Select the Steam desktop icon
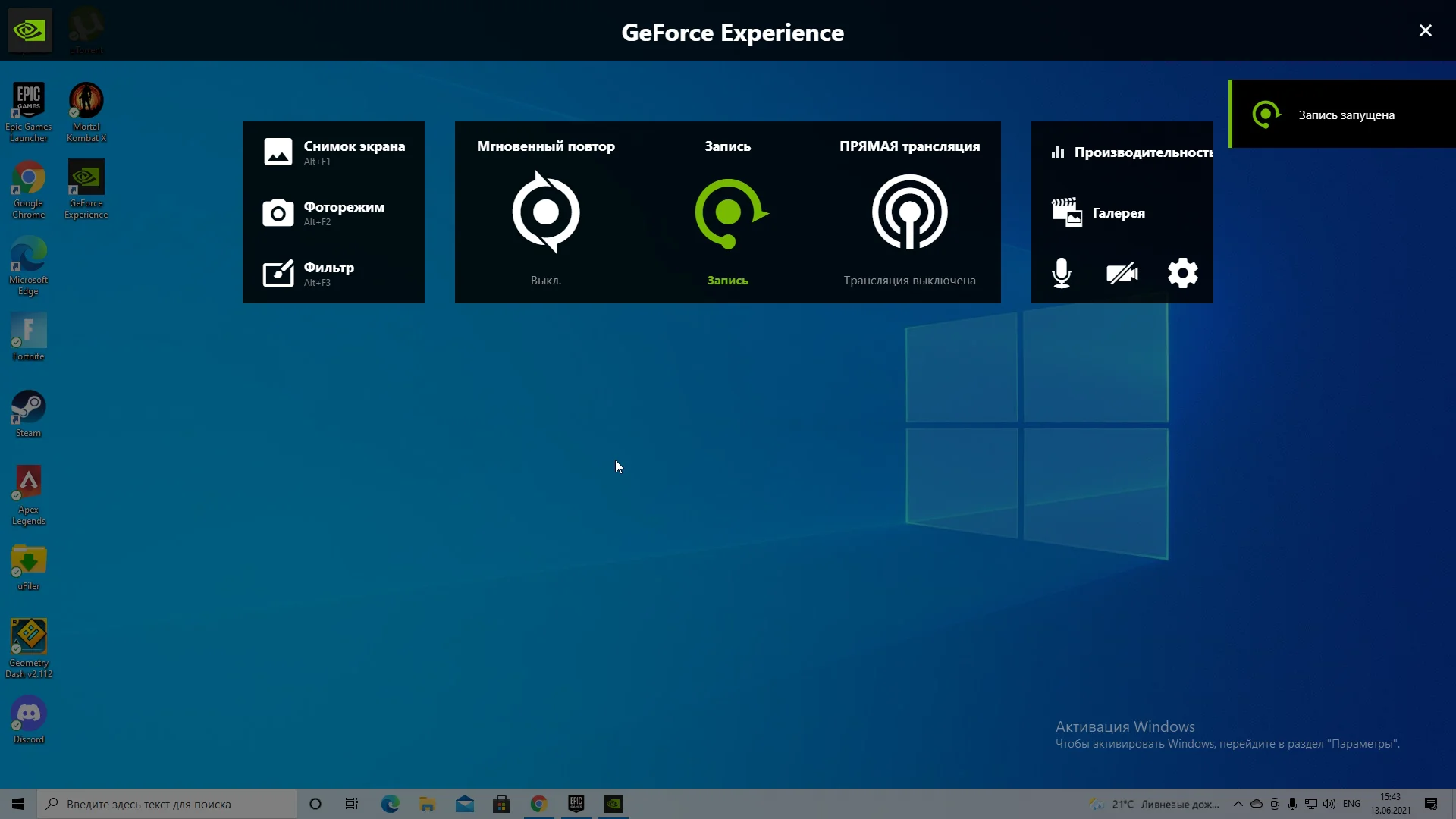Viewport: 1456px width, 819px height. click(x=29, y=413)
